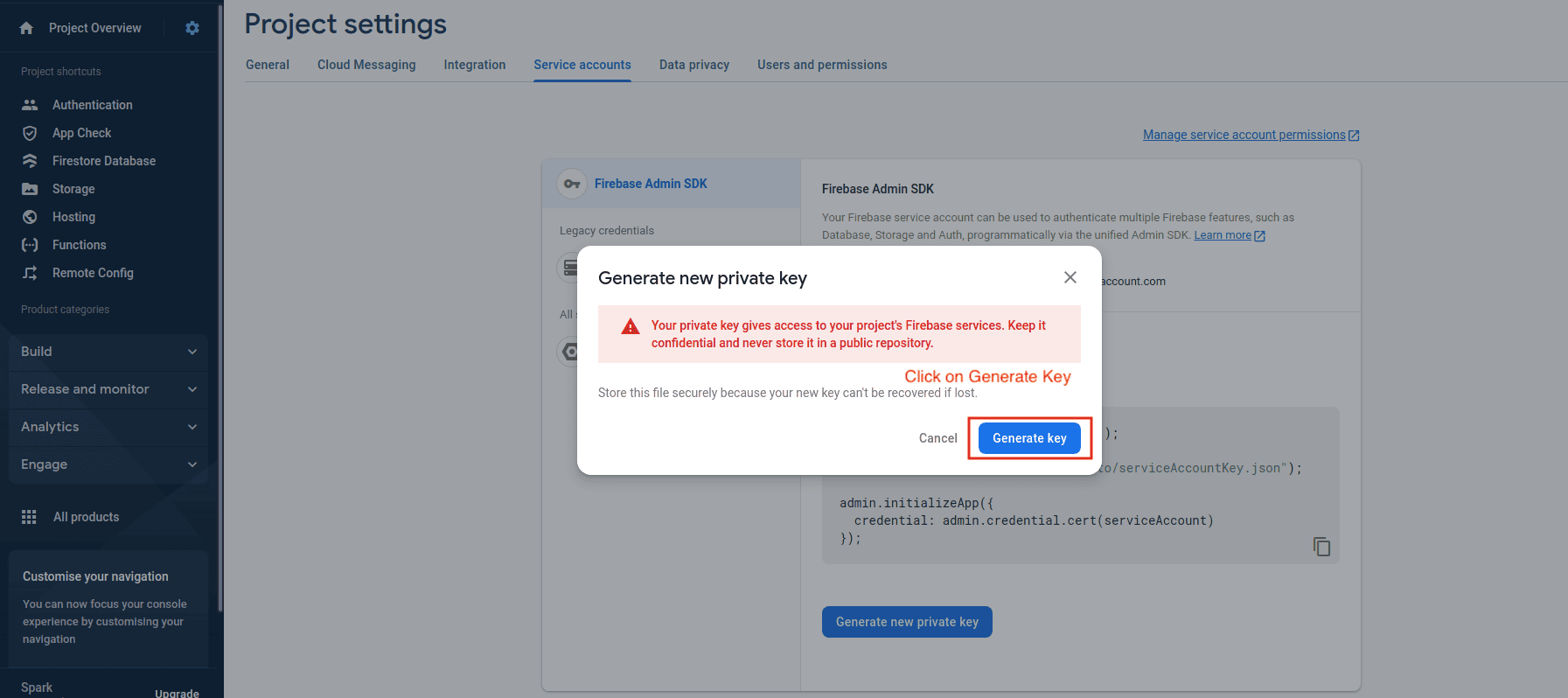
Task: Click the Firestore Database icon
Action: tap(30, 161)
